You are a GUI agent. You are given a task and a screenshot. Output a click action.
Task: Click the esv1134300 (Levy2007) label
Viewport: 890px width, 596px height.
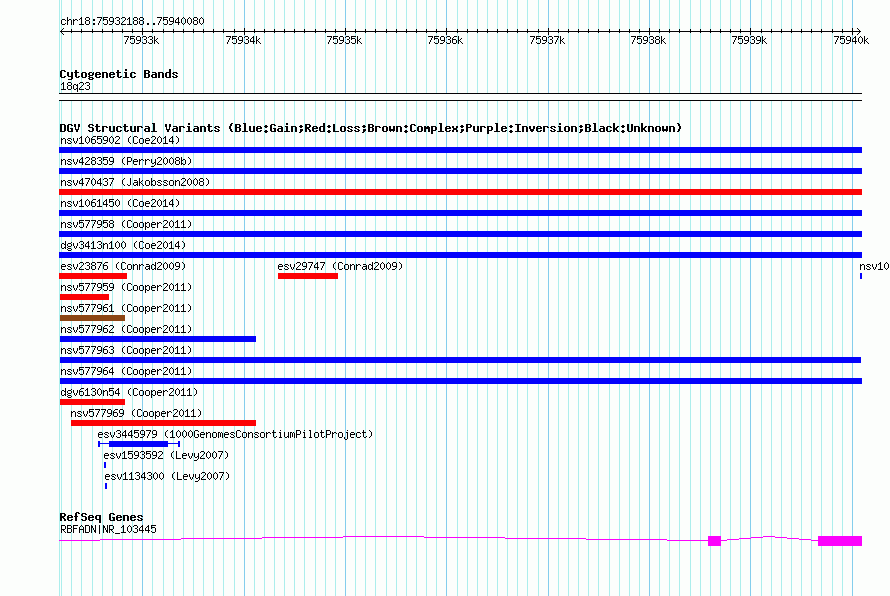point(167,476)
